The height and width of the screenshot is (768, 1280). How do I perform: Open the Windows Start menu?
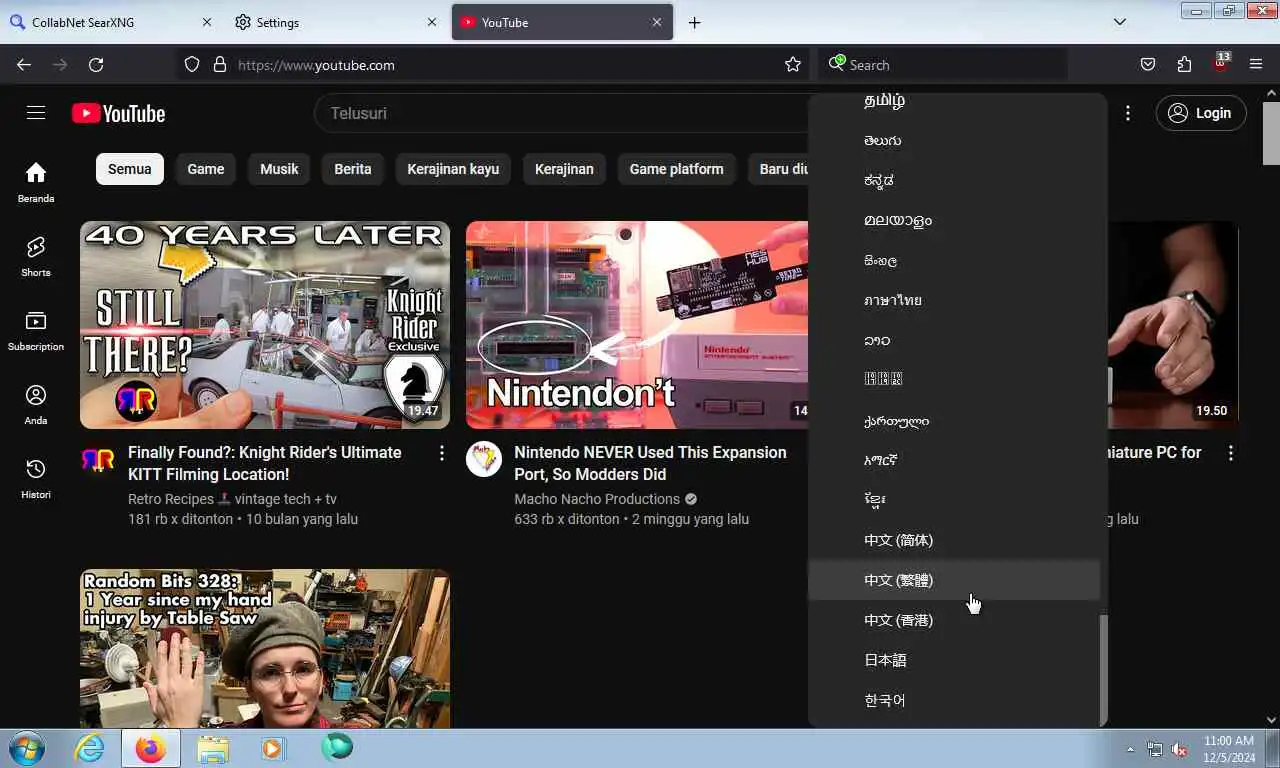(25, 748)
